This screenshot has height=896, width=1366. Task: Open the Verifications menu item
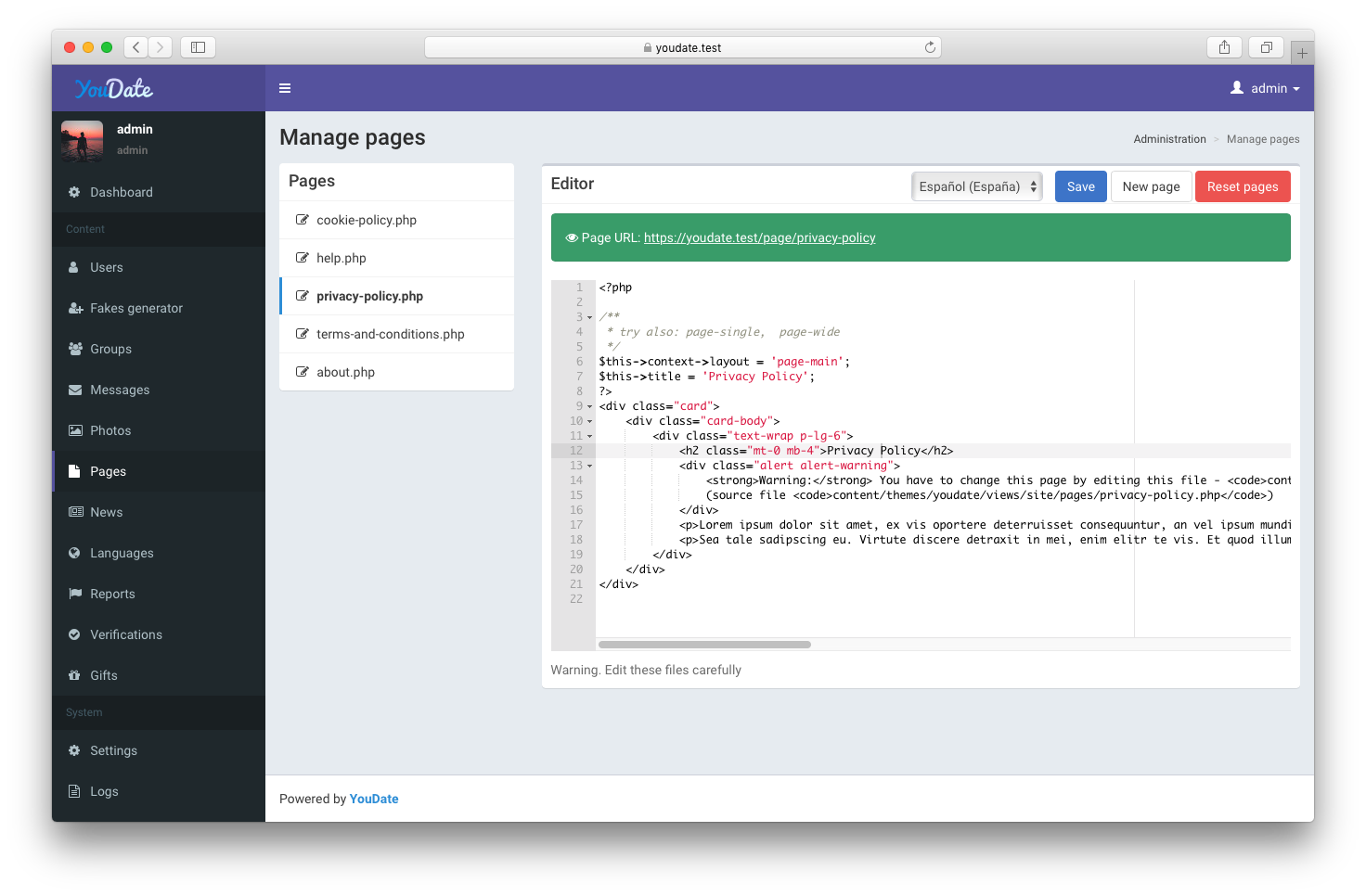point(126,634)
